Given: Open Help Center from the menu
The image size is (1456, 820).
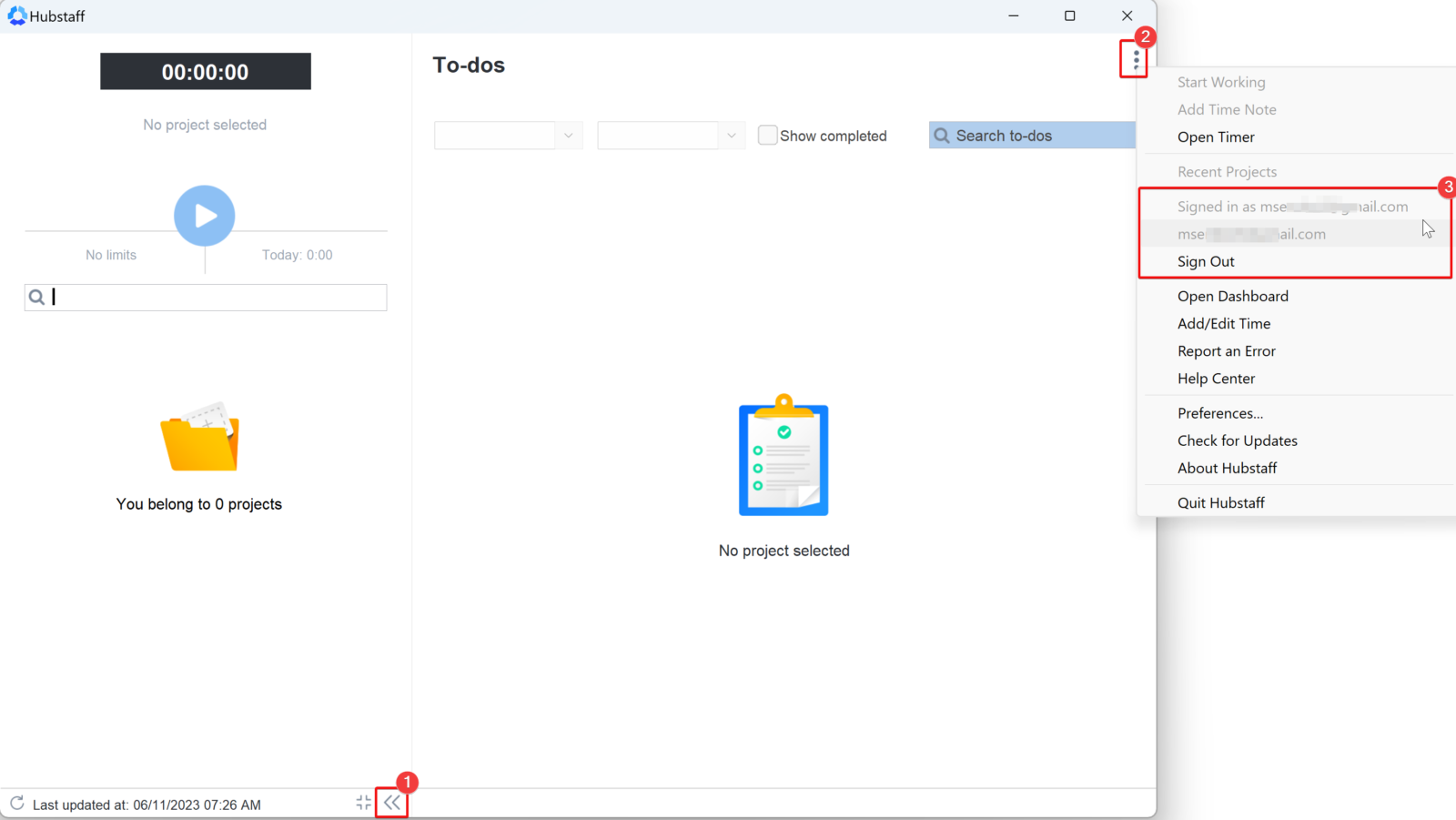Looking at the screenshot, I should [1216, 379].
